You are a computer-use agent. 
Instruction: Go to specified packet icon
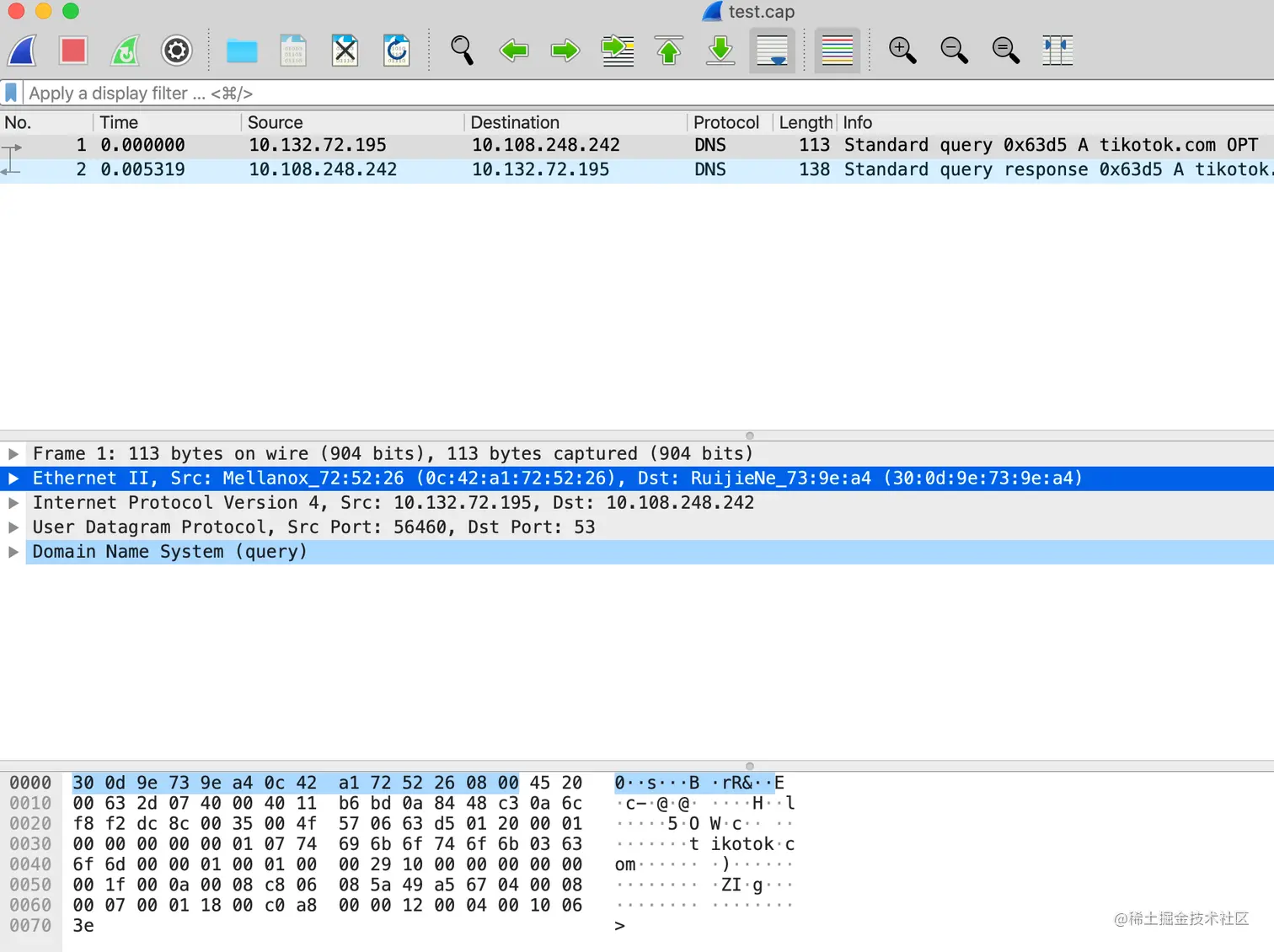click(x=618, y=51)
